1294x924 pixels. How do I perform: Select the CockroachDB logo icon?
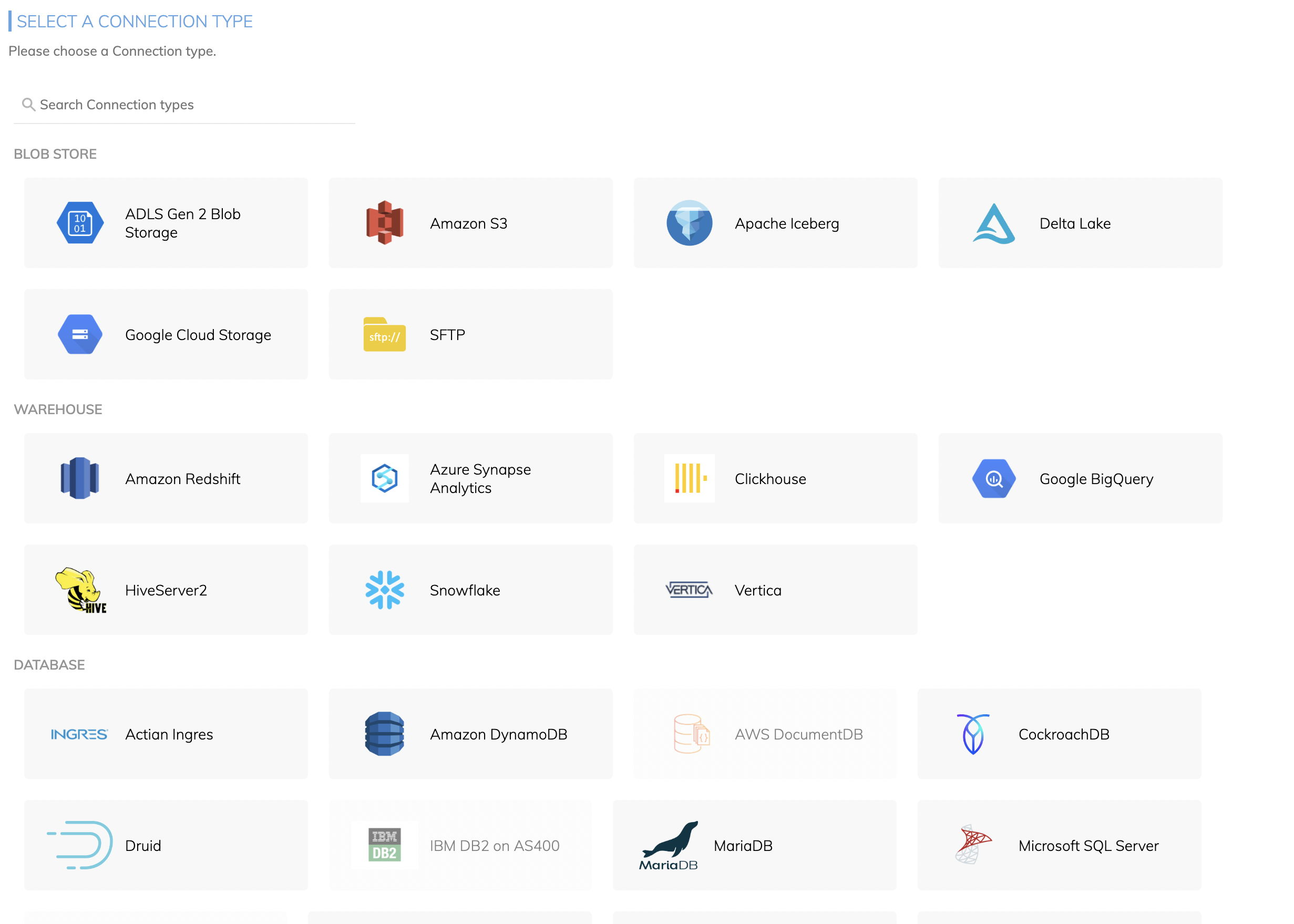973,734
